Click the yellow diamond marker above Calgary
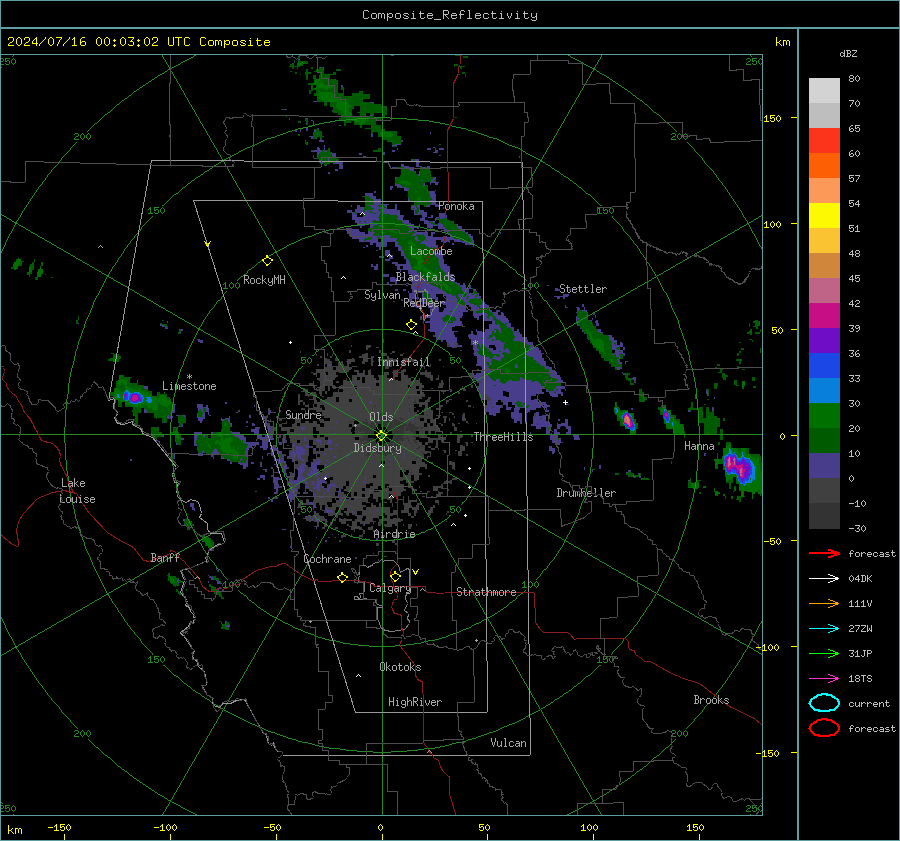The height and width of the screenshot is (841, 900). pyautogui.click(x=395, y=576)
